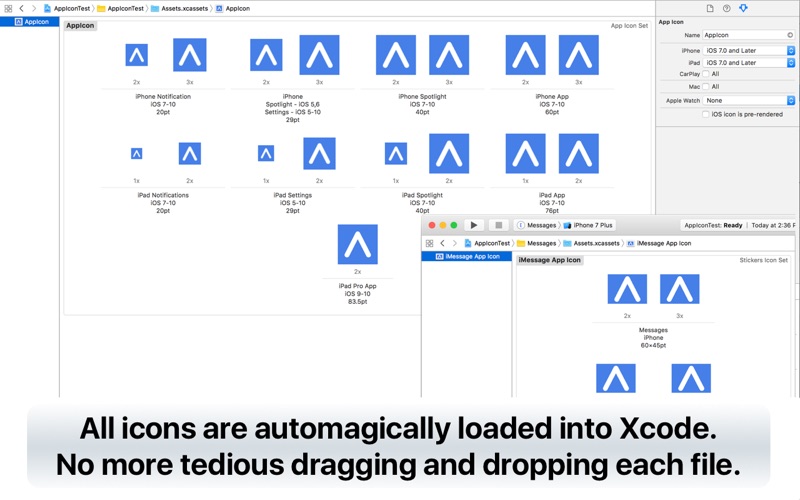
Task: Enable the Mac All checkbox
Action: (706, 87)
